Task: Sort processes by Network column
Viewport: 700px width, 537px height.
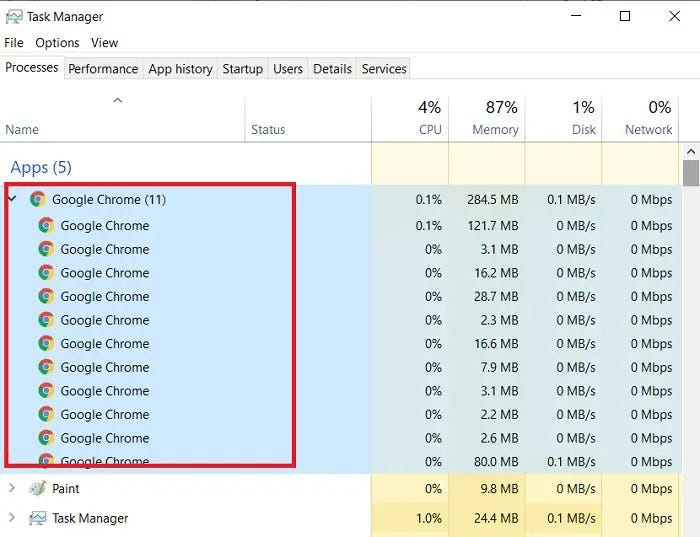Action: [x=640, y=118]
